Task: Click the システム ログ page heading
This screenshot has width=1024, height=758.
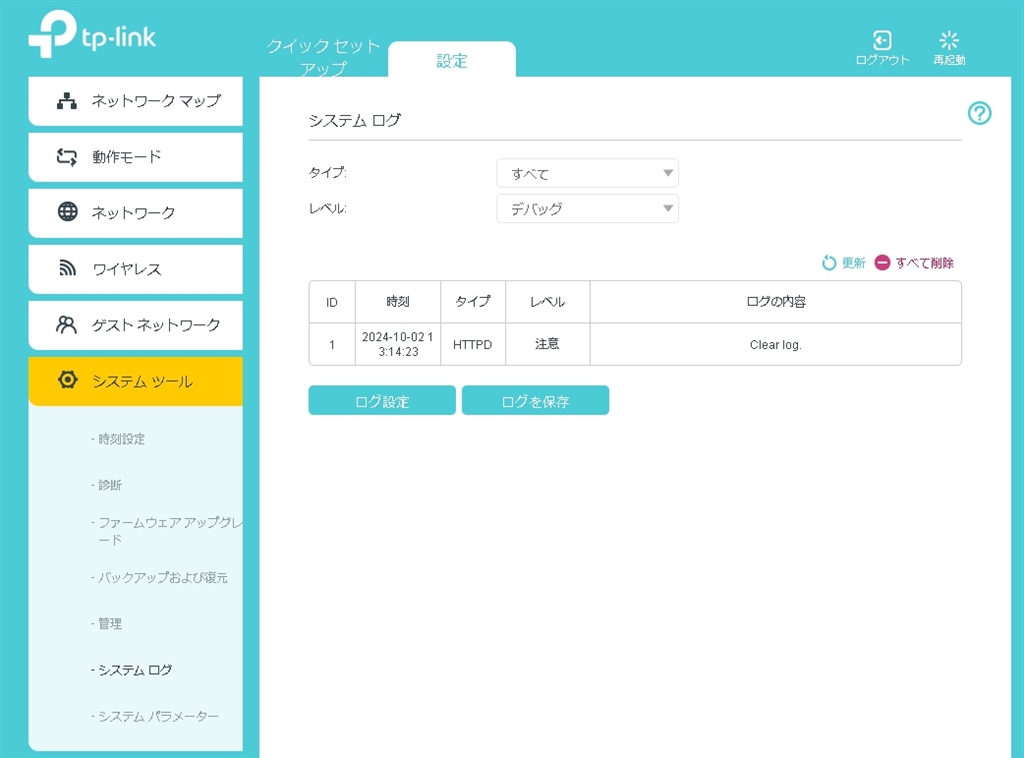Action: pyautogui.click(x=355, y=120)
